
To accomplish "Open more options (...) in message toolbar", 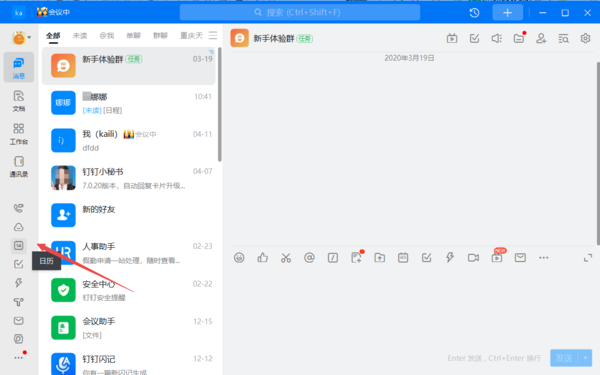I will tap(544, 258).
